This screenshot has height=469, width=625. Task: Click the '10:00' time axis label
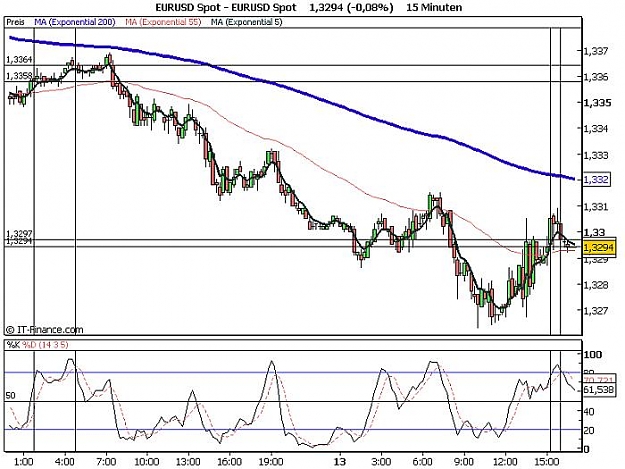[147, 462]
